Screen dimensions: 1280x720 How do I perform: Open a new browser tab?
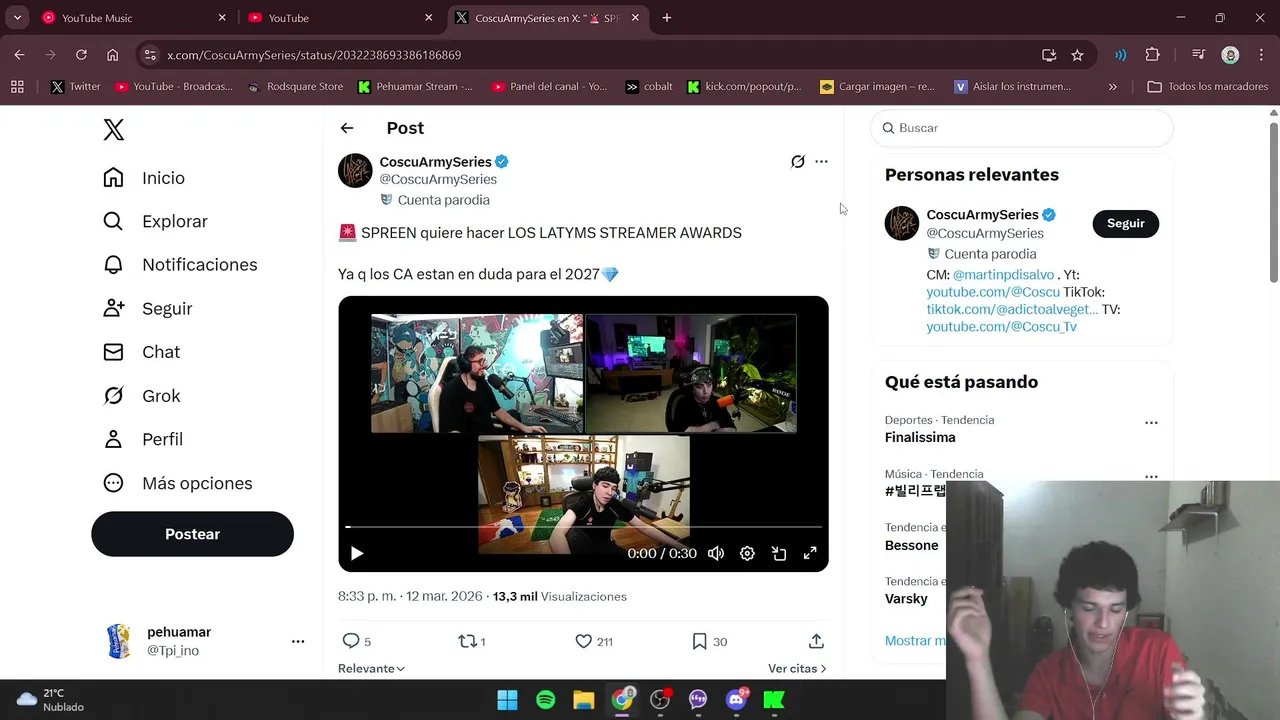(x=667, y=18)
